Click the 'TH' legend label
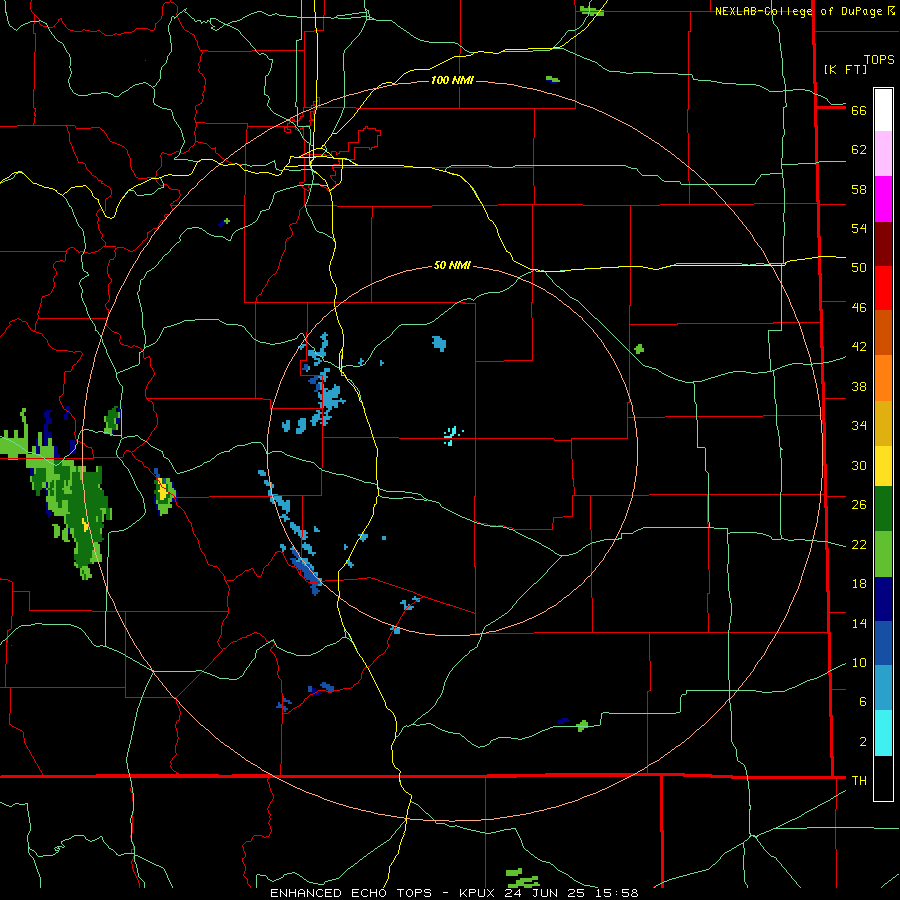 (859, 781)
